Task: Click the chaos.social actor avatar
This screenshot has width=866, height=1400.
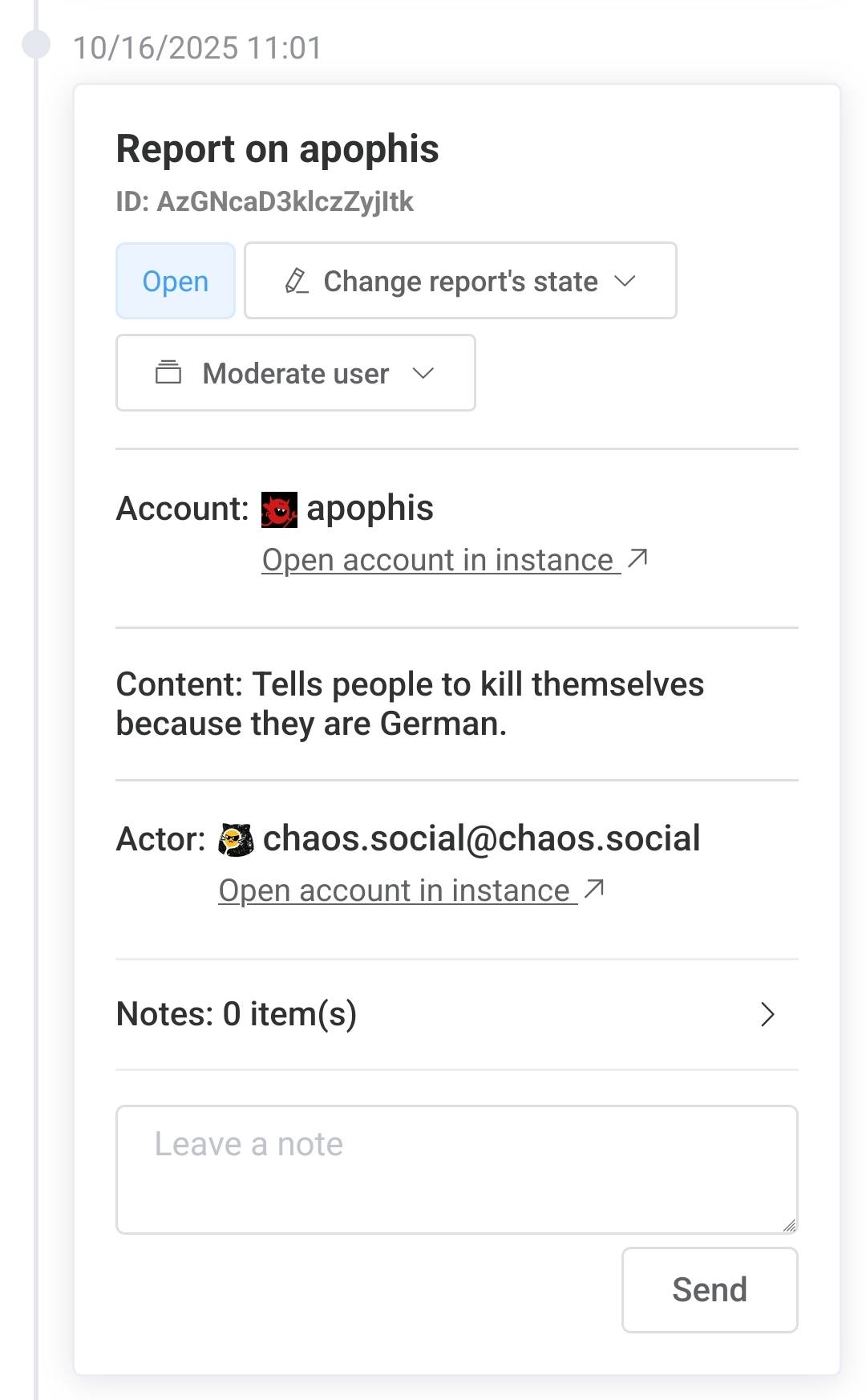Action: point(236,840)
